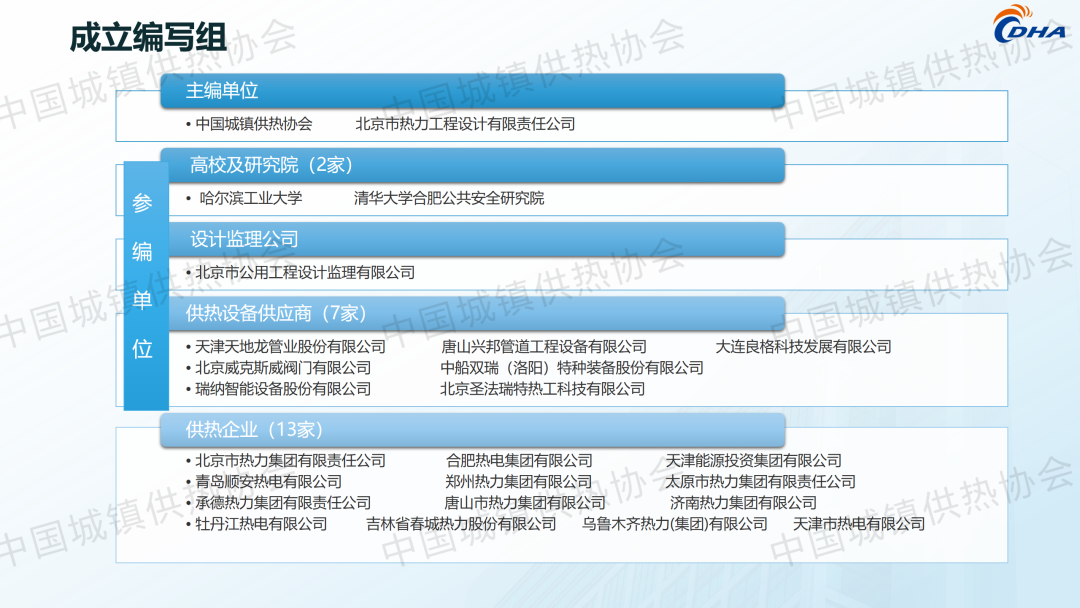Click 中国城镇供热协会 in the 主编单位 list
The image size is (1080, 608).
pyautogui.click(x=254, y=125)
